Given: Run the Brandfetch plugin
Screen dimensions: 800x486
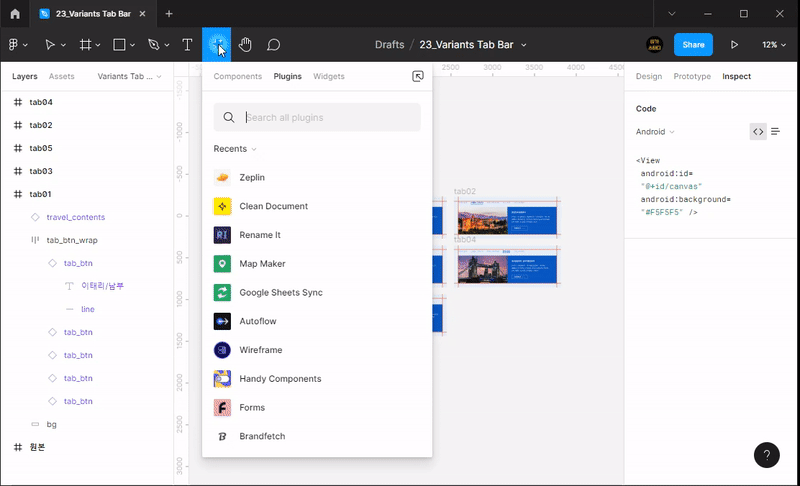Looking at the screenshot, I should click(x=317, y=437).
